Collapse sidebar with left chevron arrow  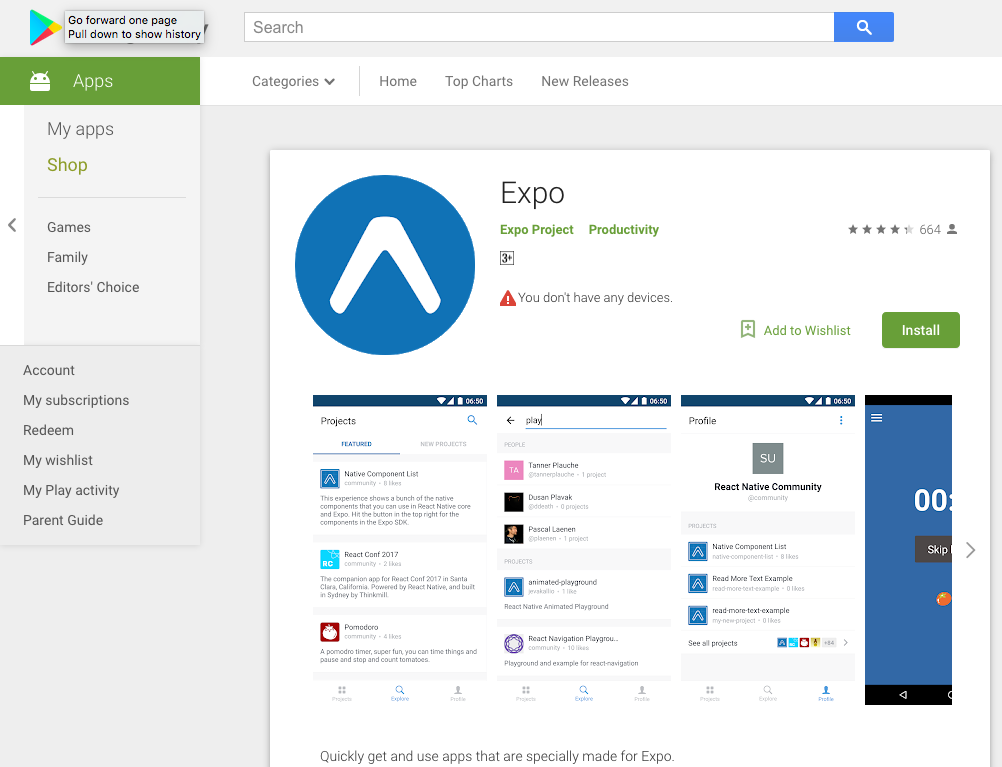[x=12, y=225]
